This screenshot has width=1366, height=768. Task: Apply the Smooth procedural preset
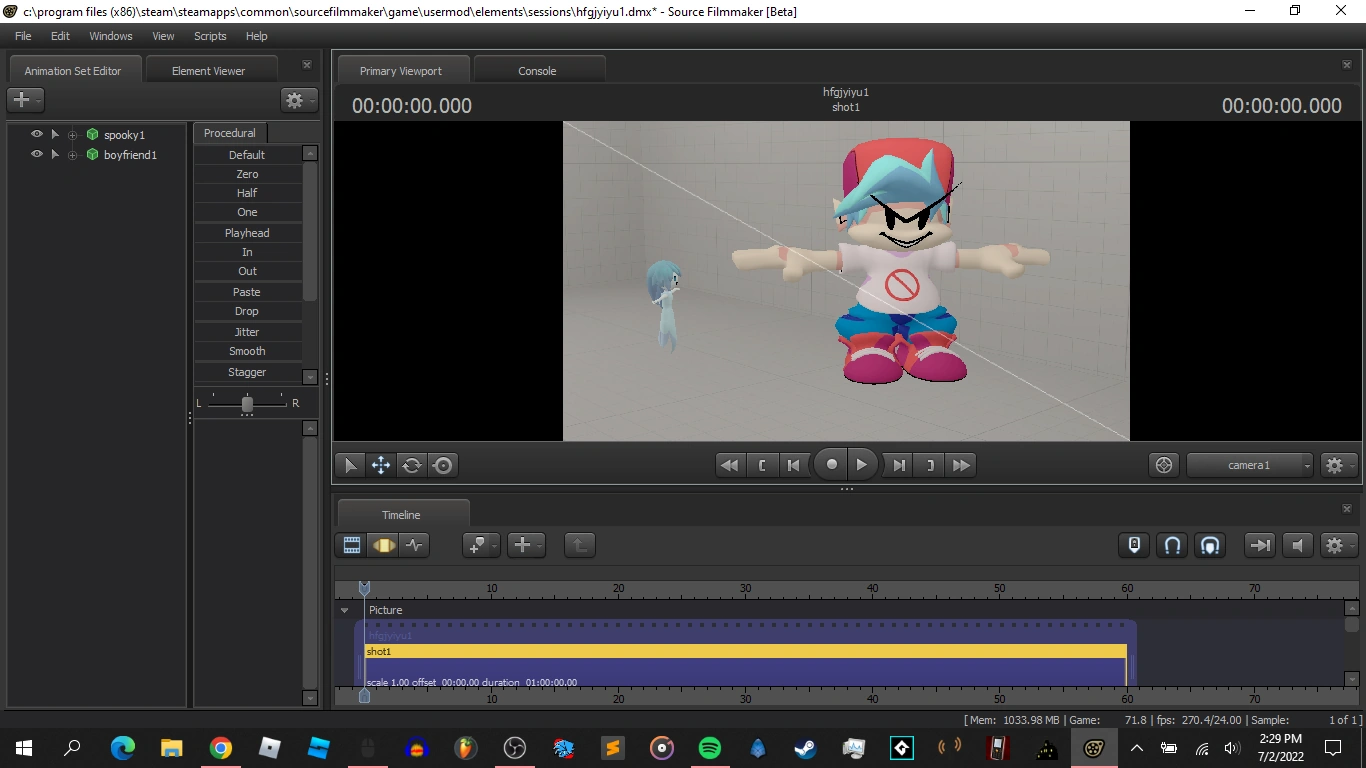[247, 351]
